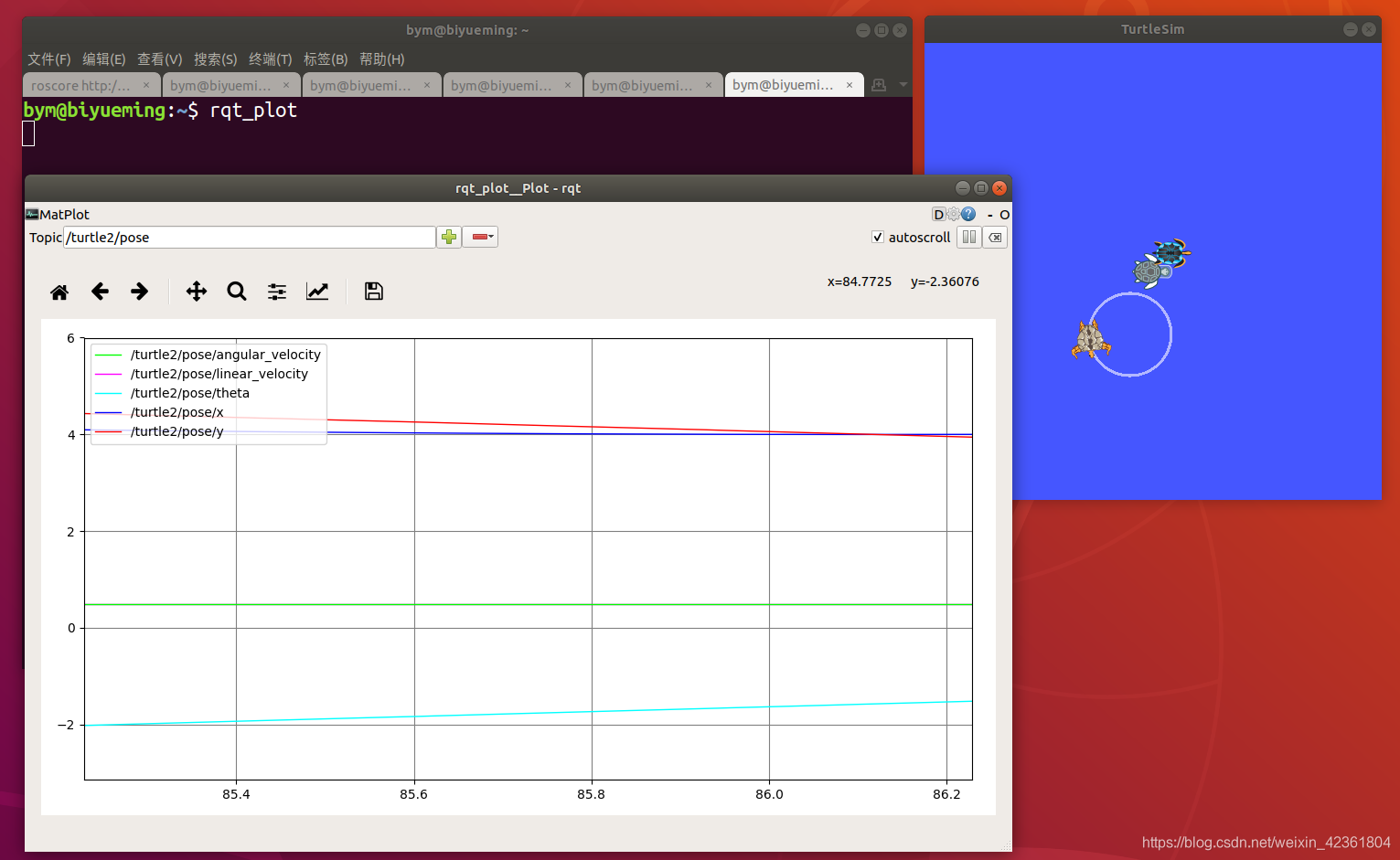The width and height of the screenshot is (1400, 860).
Task: Maximize the rqt_plot window
Action: (x=980, y=188)
